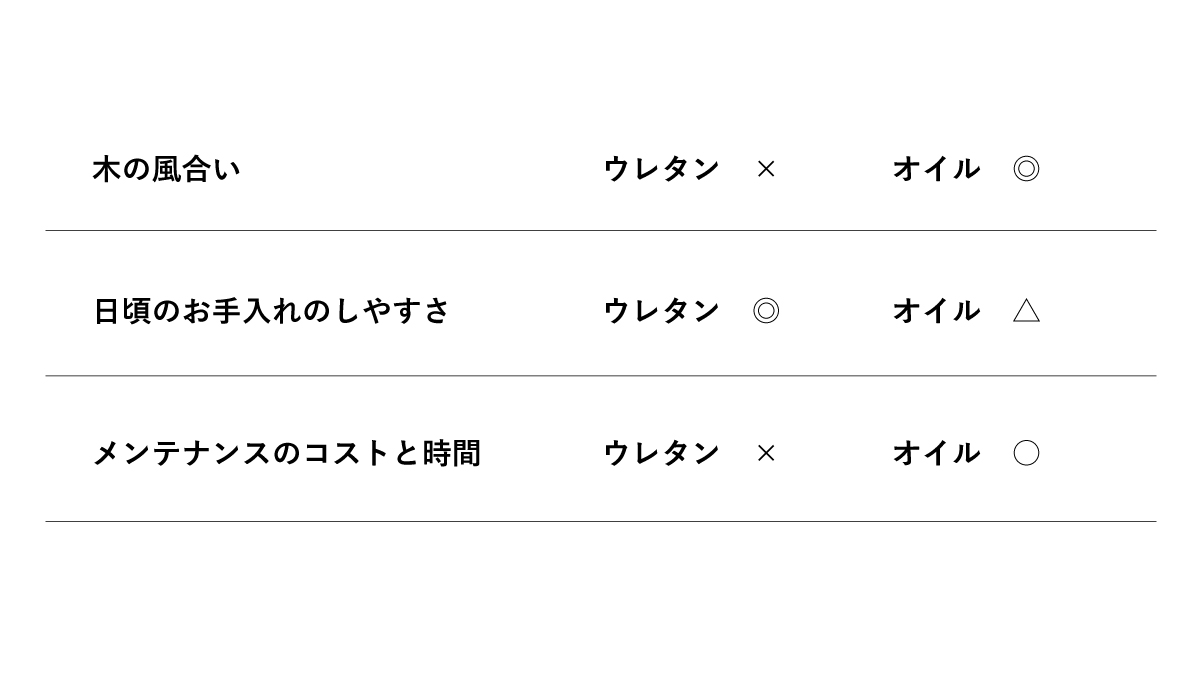Image resolution: width=1200 pixels, height=699 pixels.
Task: Click オイル in the 木の風合い row
Action: point(936,169)
